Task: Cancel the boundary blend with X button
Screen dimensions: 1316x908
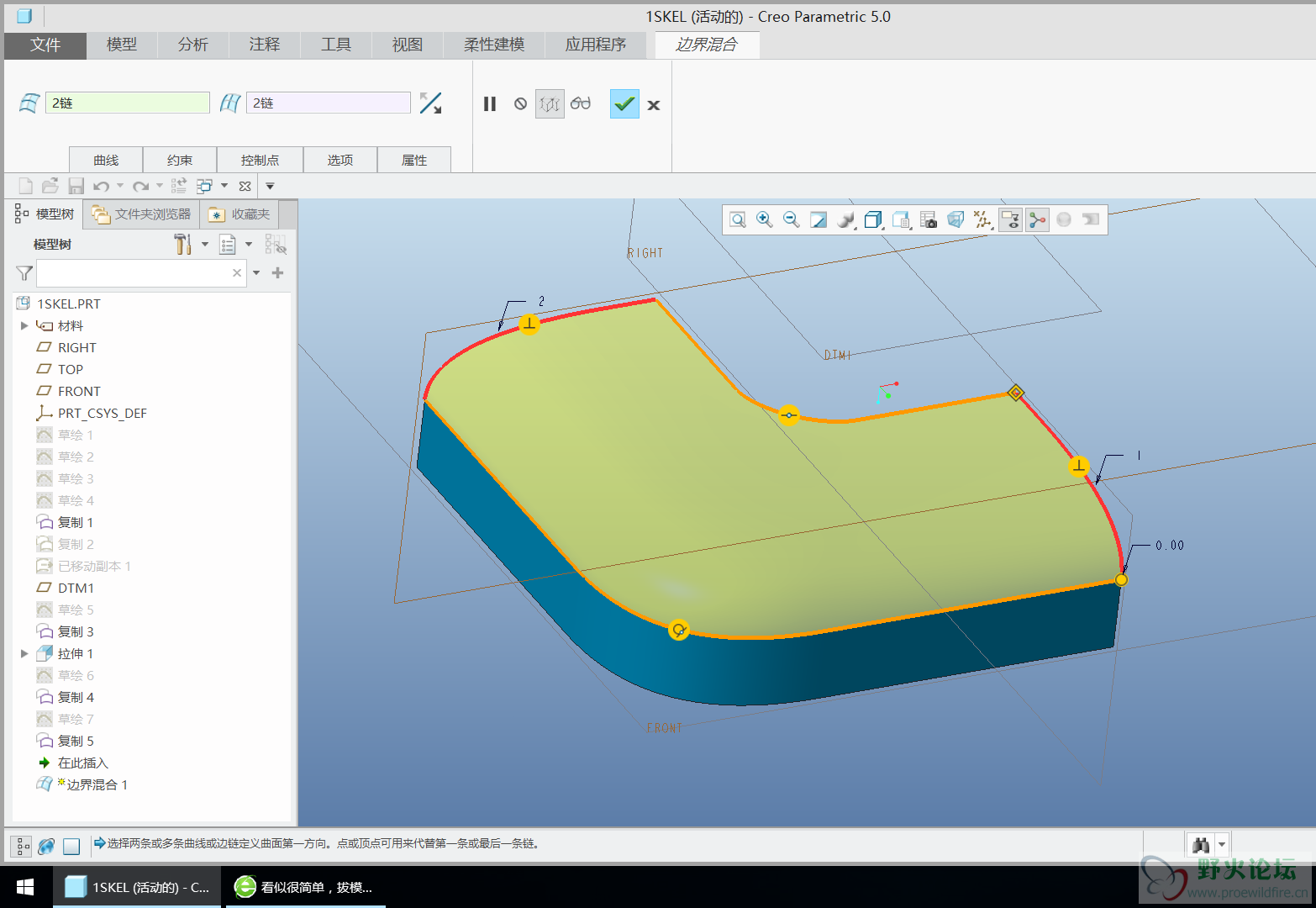Action: pos(654,105)
